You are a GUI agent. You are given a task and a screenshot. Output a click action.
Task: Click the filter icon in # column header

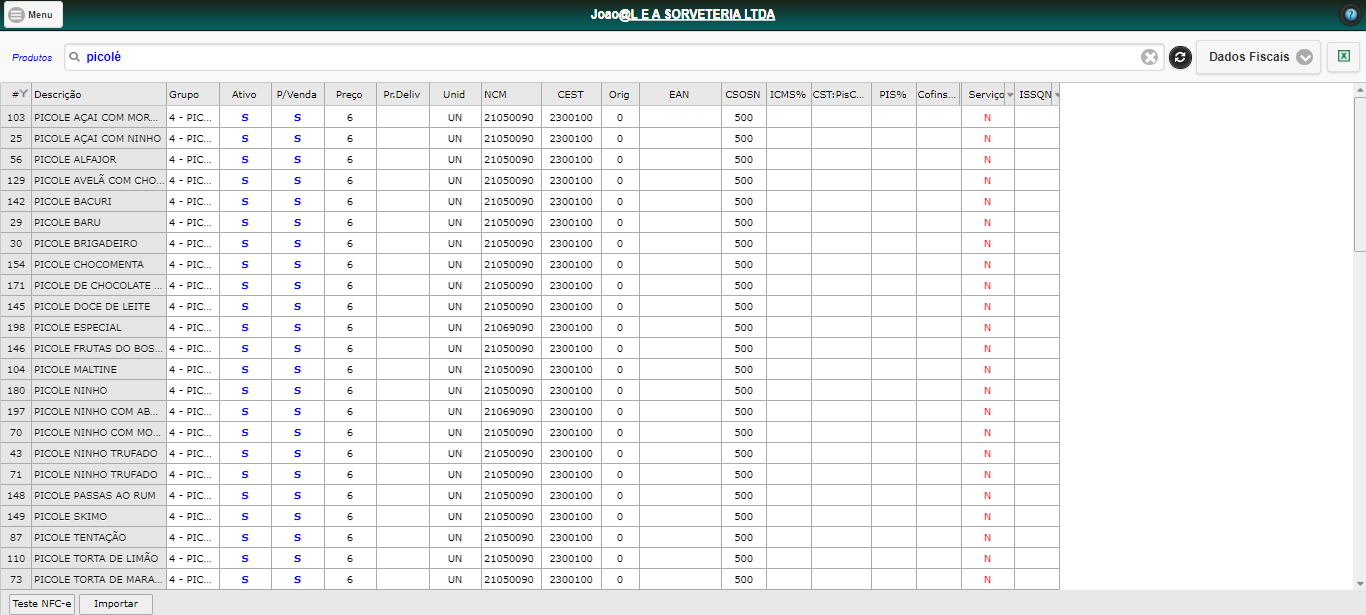coord(23,94)
